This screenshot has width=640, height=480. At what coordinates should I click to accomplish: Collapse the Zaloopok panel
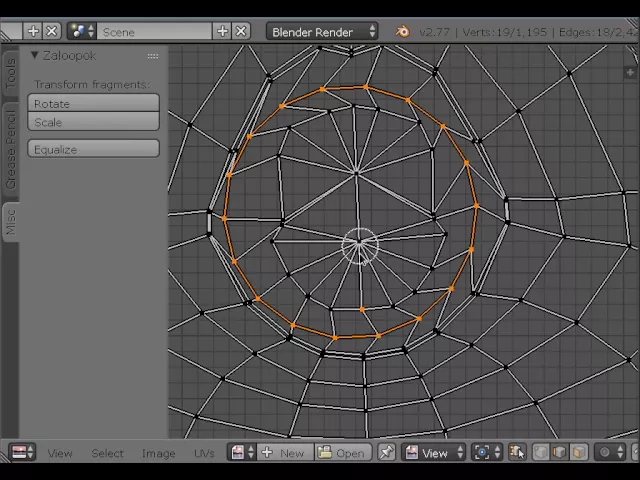click(35, 55)
